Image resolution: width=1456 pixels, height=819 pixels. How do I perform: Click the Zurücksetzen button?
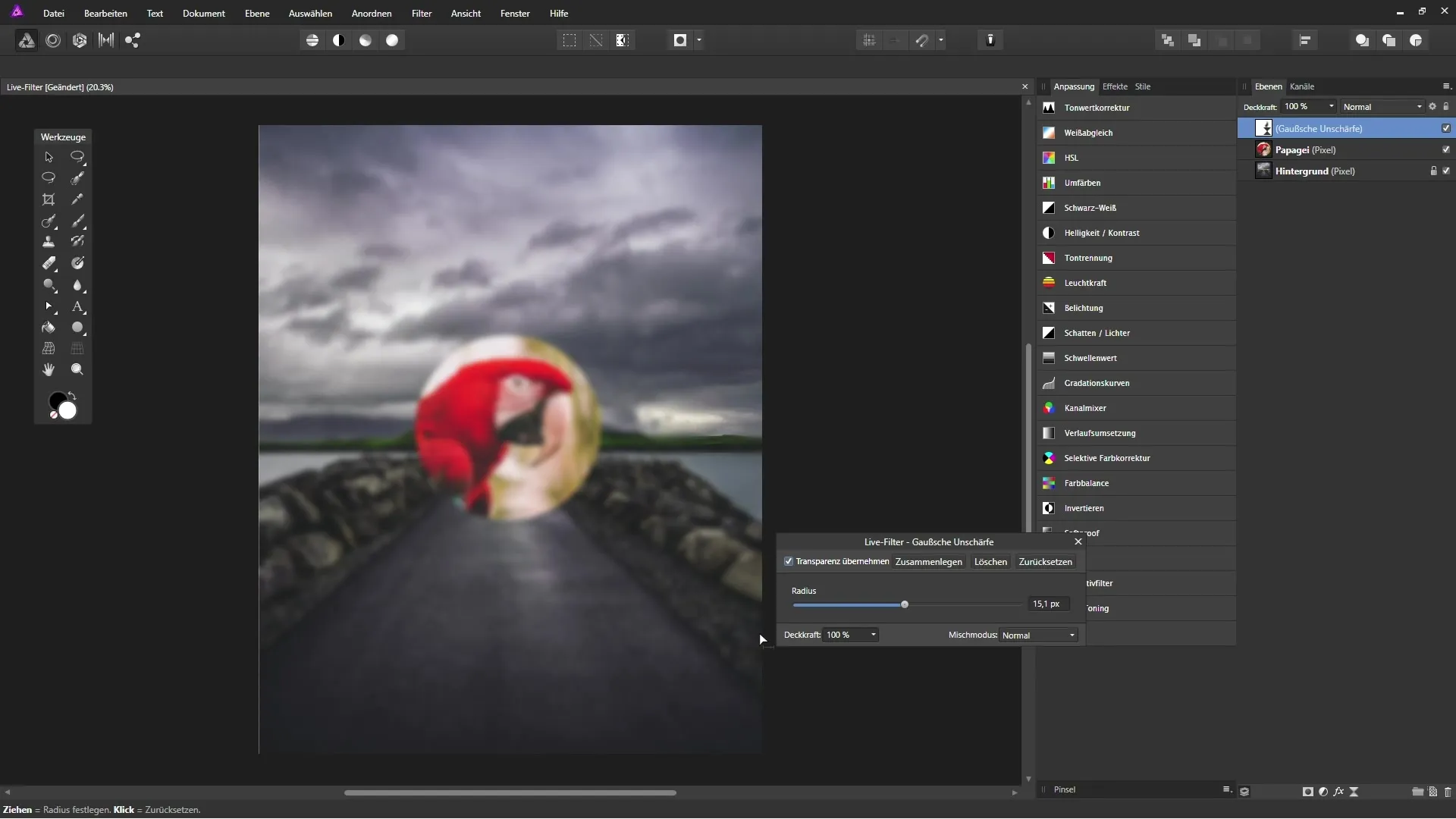point(1045,562)
